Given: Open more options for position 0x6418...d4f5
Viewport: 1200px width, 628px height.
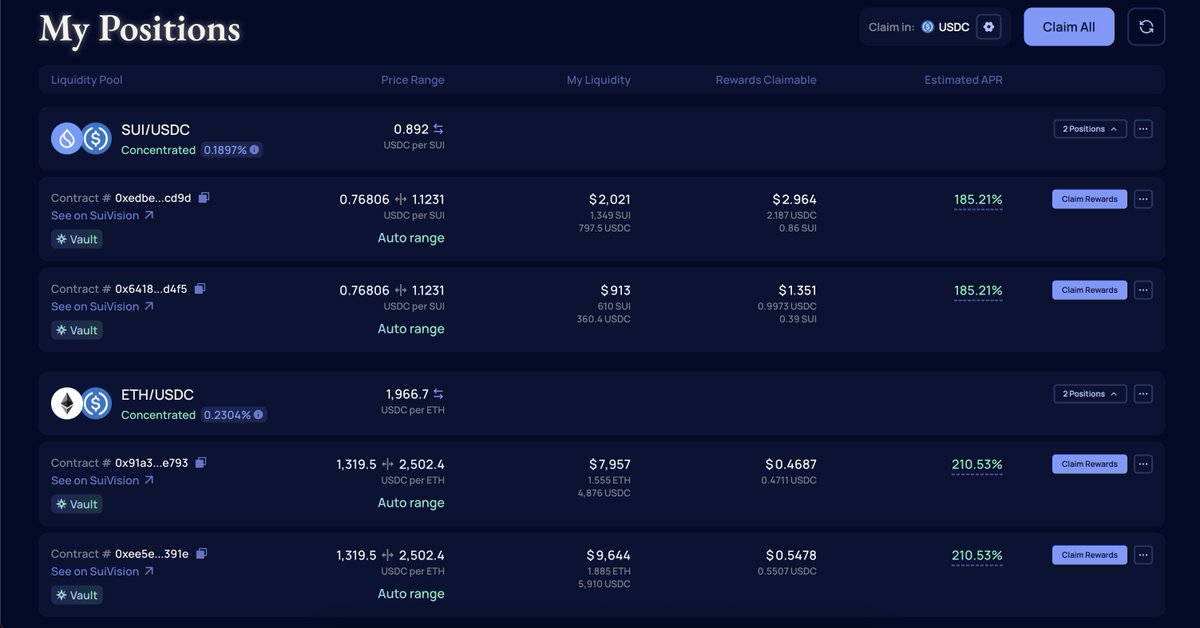Looking at the screenshot, I should pos(1144,290).
